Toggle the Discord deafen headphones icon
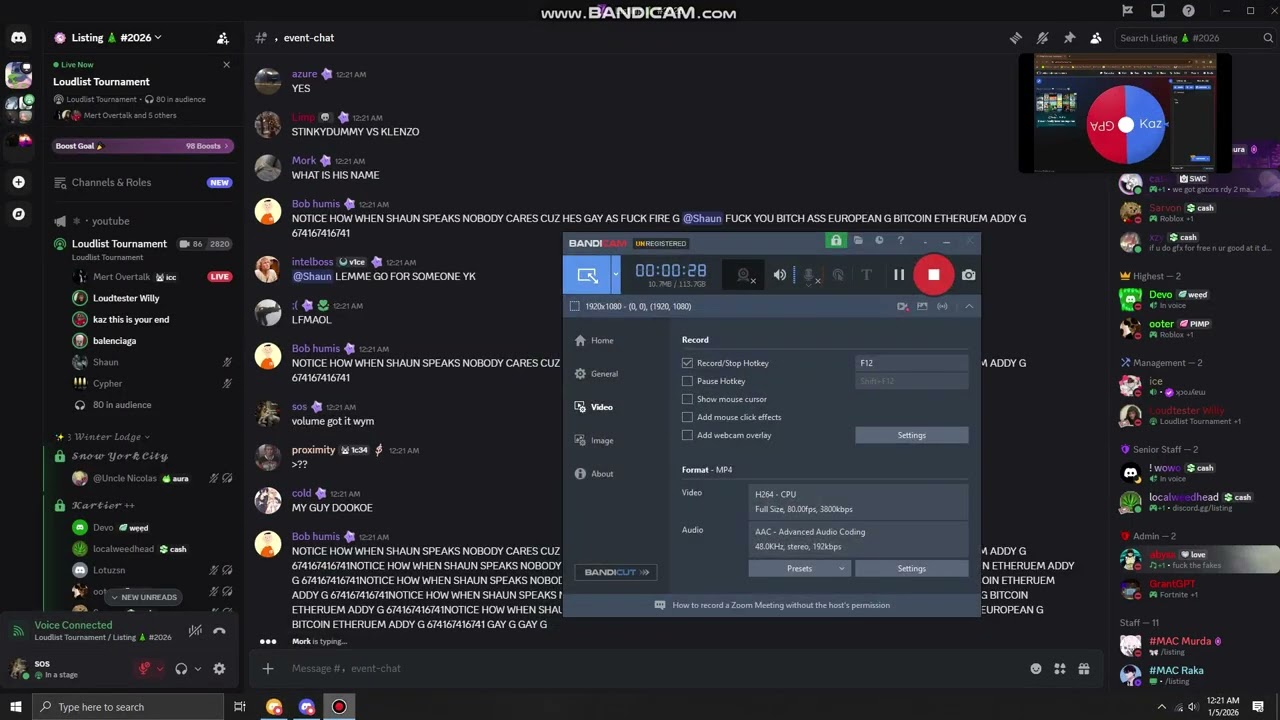 tap(181, 669)
